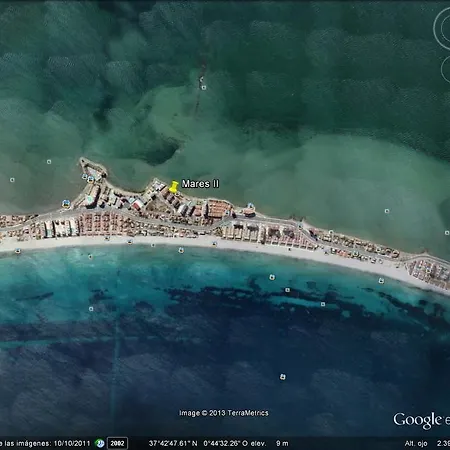Open the photo icon on the jetty line in the lagoon
The height and width of the screenshot is (450, 450).
[204, 87]
